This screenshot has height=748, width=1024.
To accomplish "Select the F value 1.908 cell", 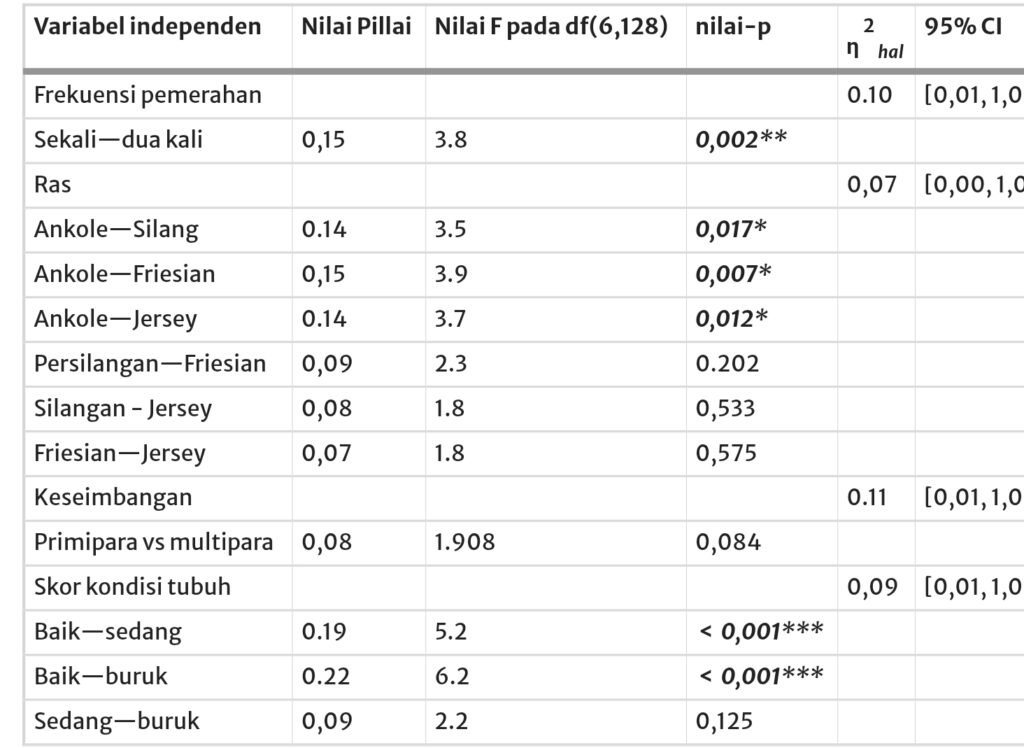I will (x=464, y=542).
